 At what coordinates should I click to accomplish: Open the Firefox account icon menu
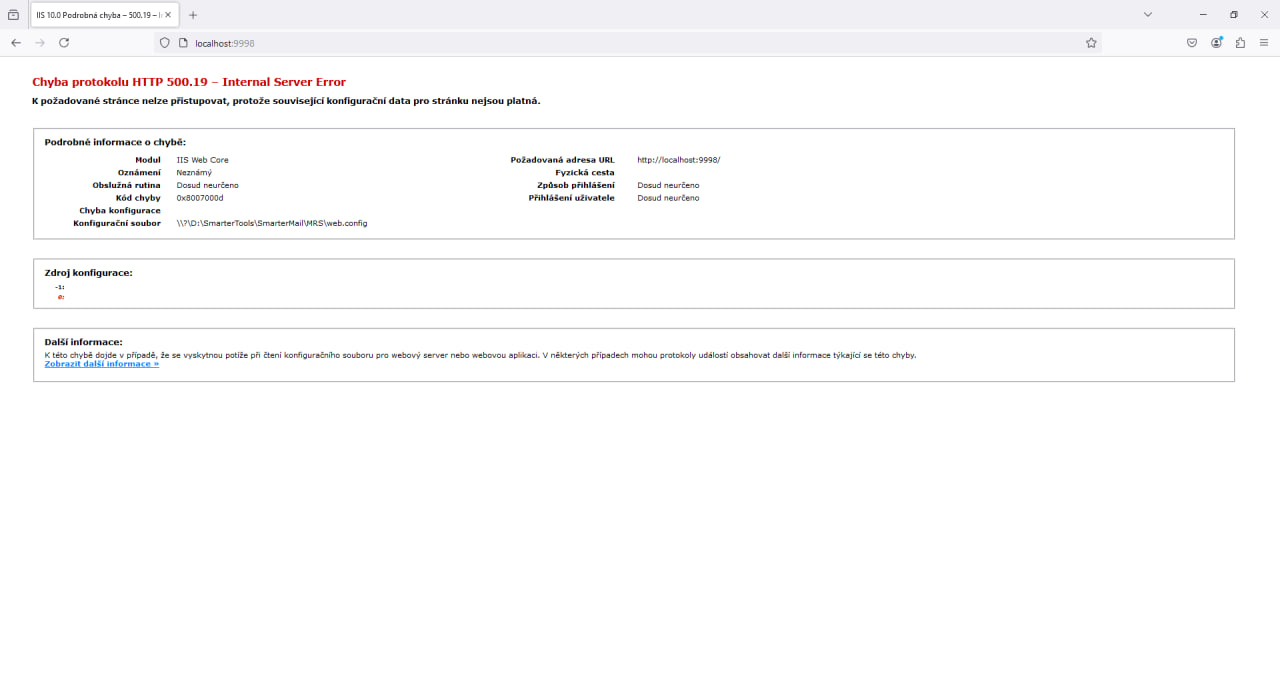coord(1216,43)
